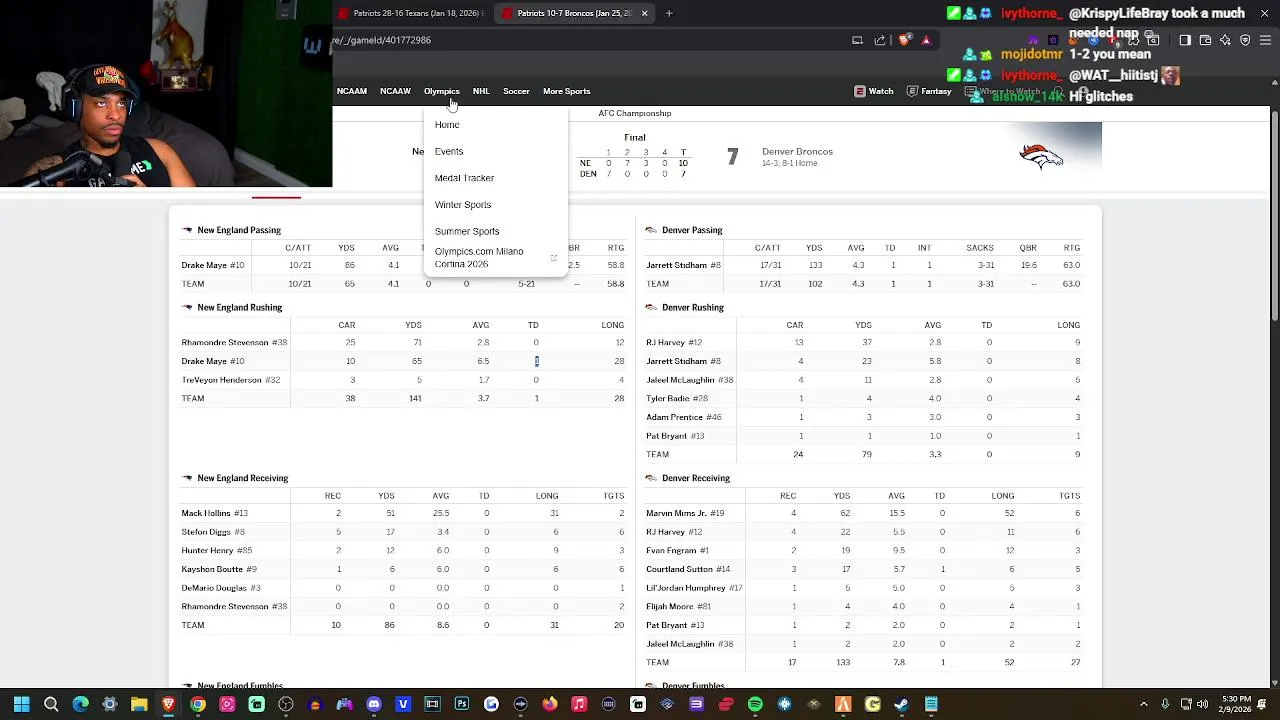Screen dimensions: 1280x720
Task: Open taskbar Search
Action: [x=51, y=704]
